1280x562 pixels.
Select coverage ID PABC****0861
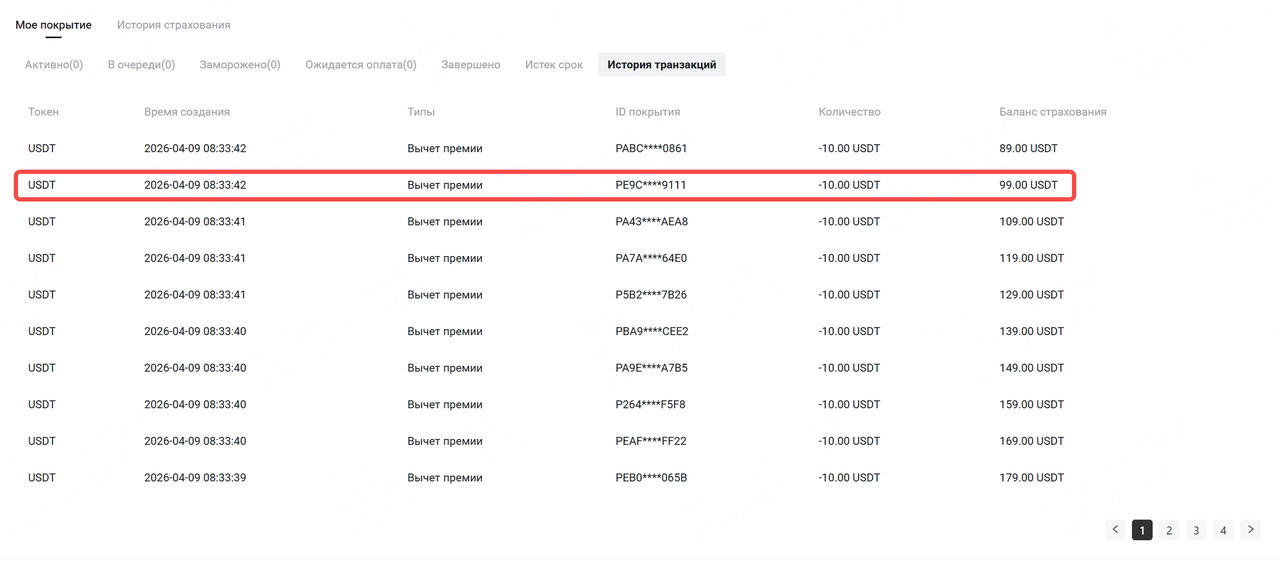(651, 148)
